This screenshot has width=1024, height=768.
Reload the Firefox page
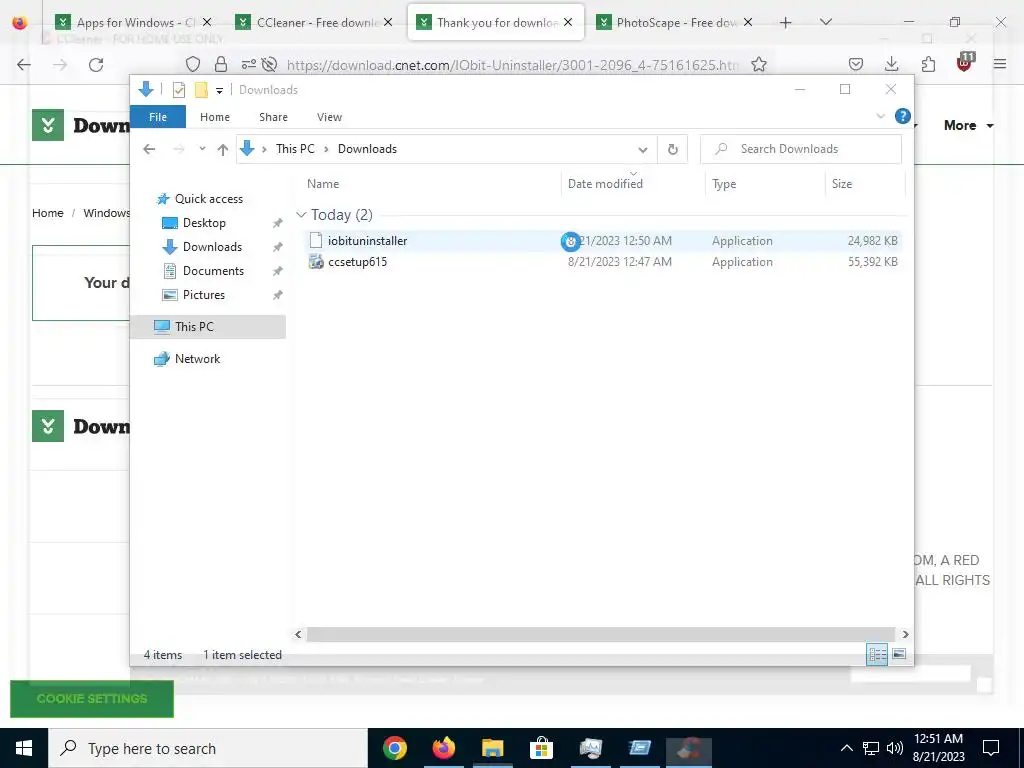click(96, 65)
